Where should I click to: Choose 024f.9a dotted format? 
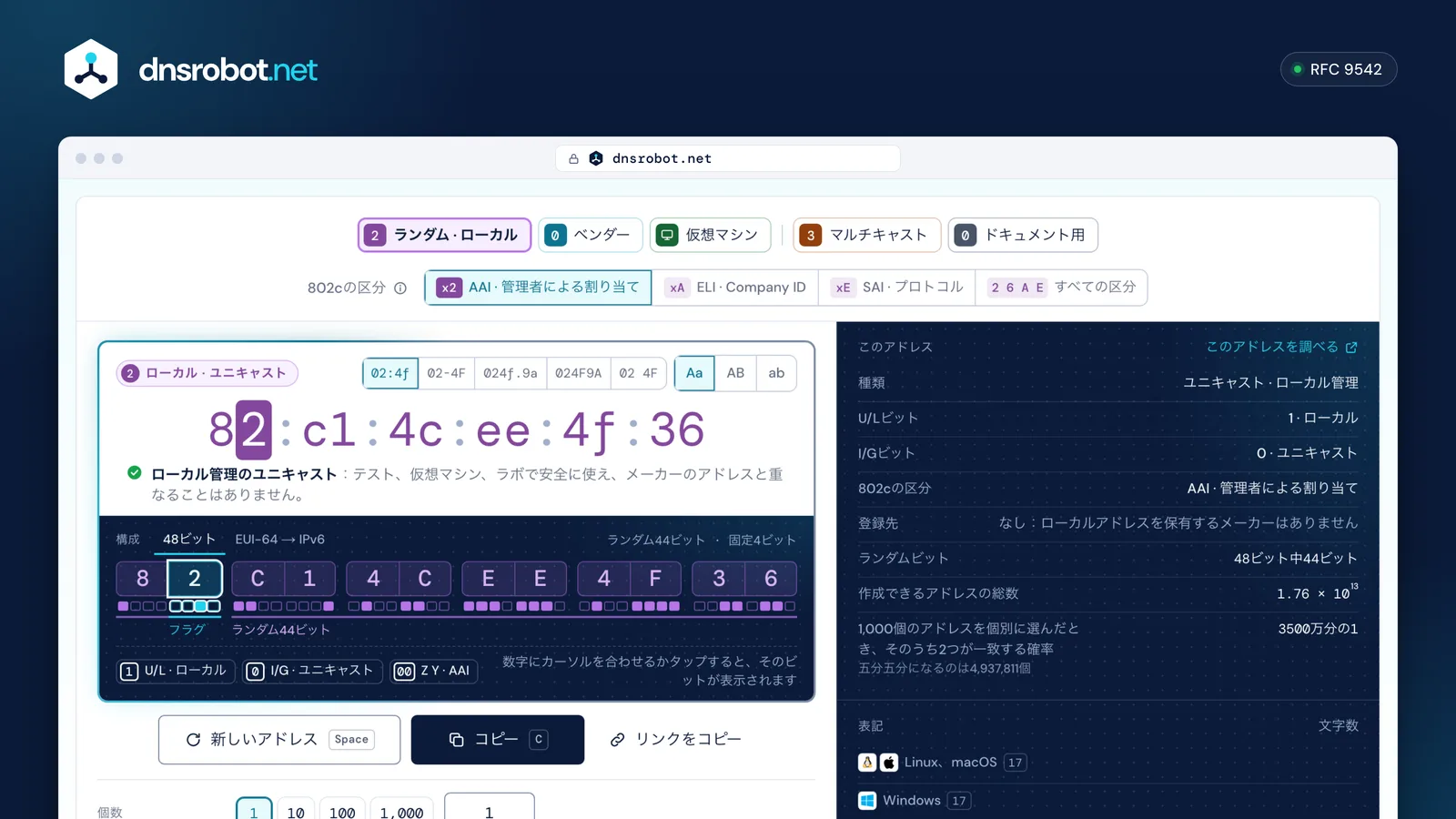click(x=511, y=373)
